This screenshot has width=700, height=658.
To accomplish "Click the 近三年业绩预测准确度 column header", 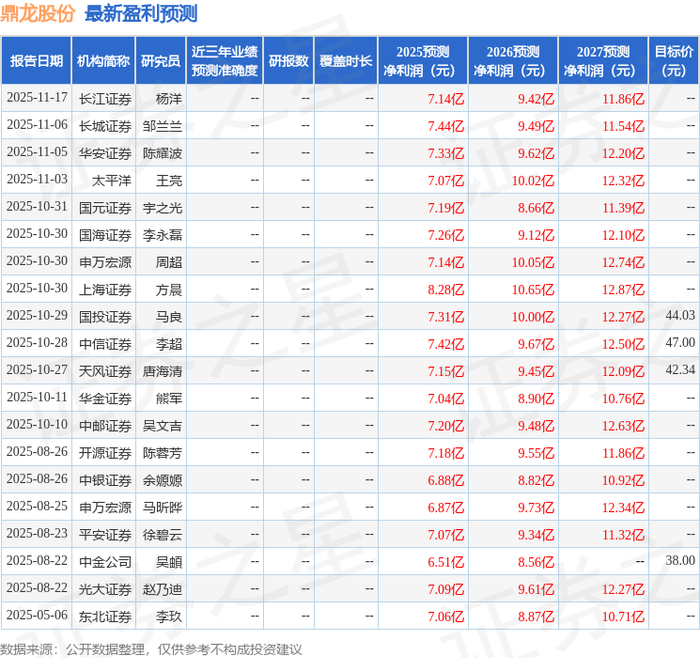I will 225,61.
